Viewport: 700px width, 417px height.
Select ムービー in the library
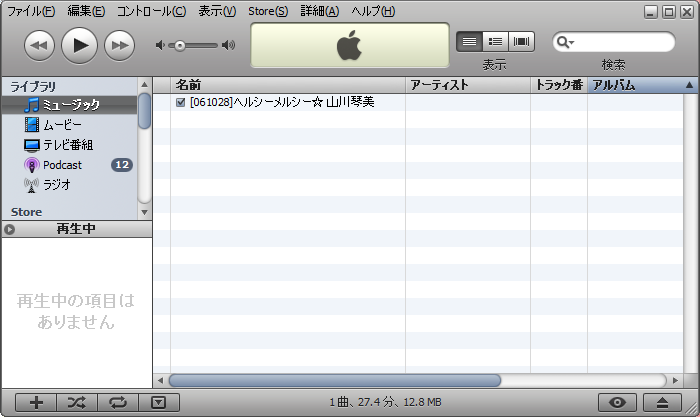(69, 125)
